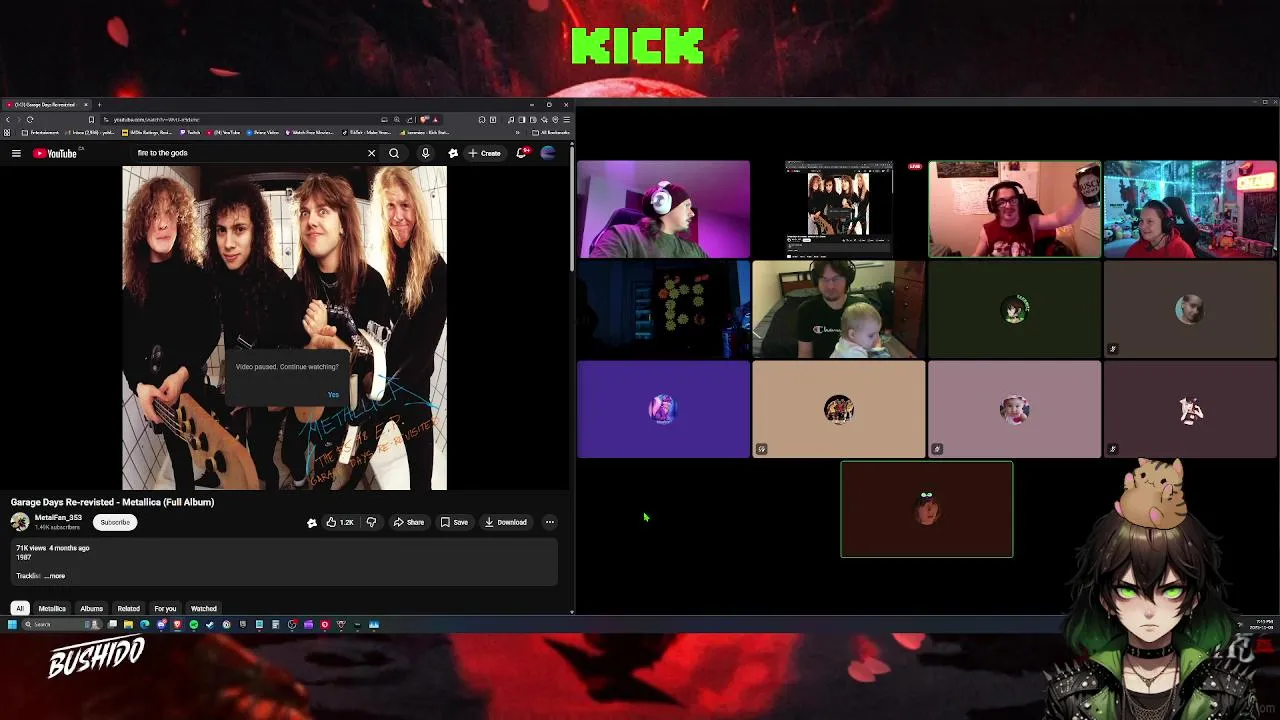Viewport: 1280px width, 720px height.
Task: Select participant tile raising a mug
Action: (1014, 209)
